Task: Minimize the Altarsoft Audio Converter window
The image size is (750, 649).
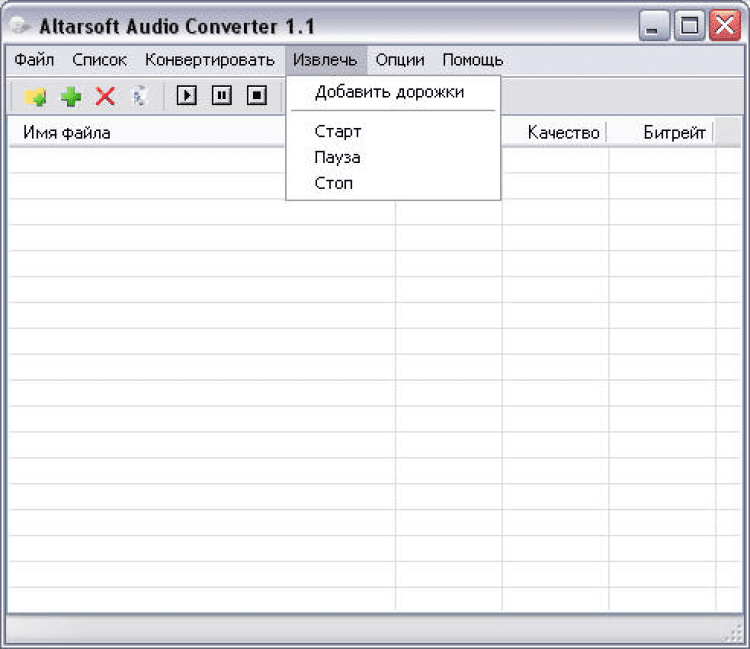Action: (653, 25)
